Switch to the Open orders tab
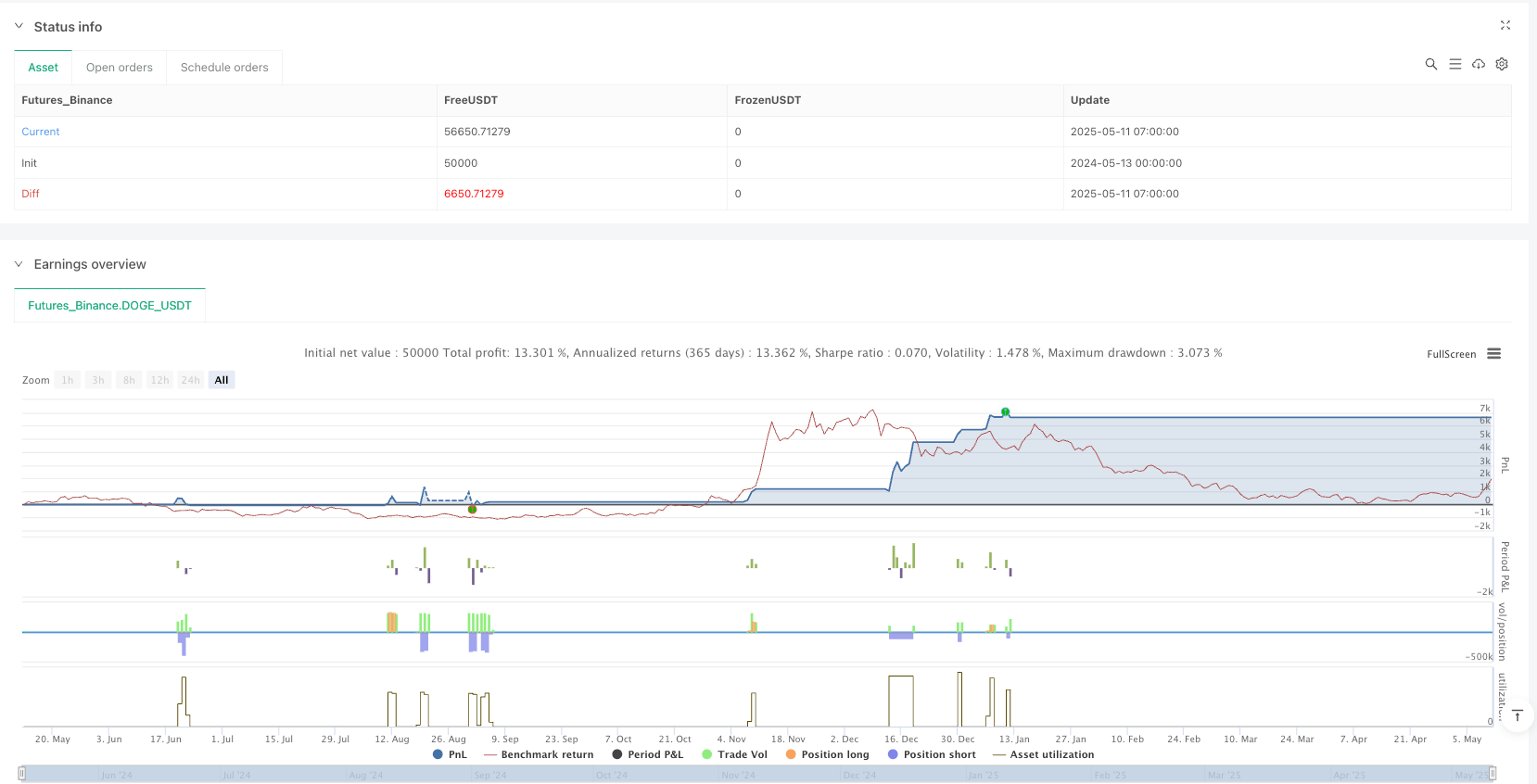Viewport: 1537px width, 784px height. (x=120, y=68)
